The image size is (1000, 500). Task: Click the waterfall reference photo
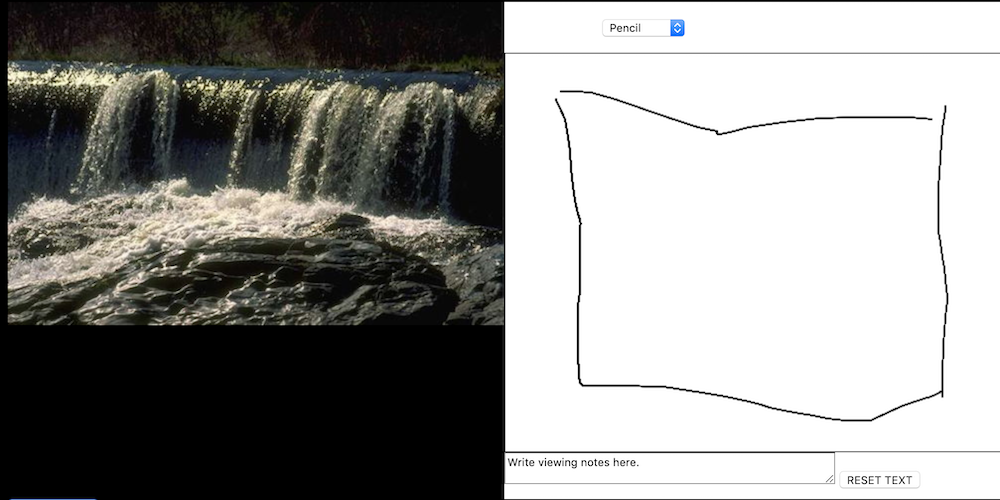[255, 163]
